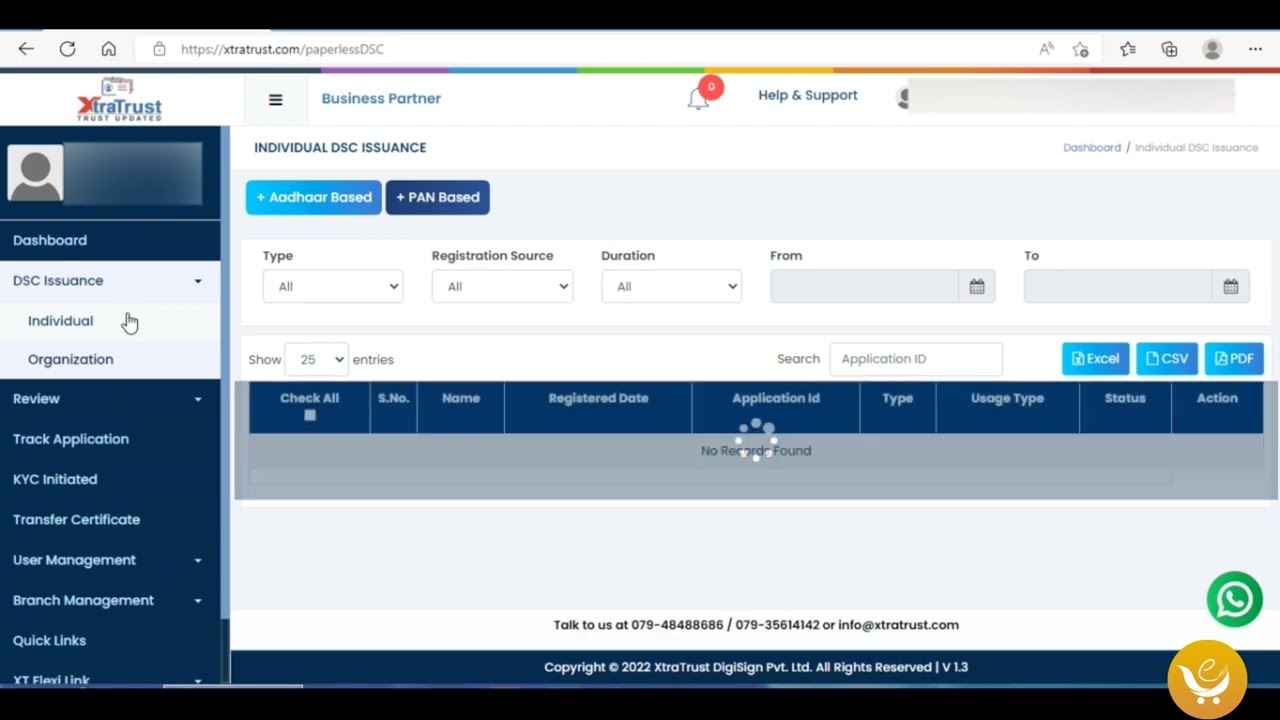Open the To date calendar icon
1280x720 pixels.
point(1231,287)
